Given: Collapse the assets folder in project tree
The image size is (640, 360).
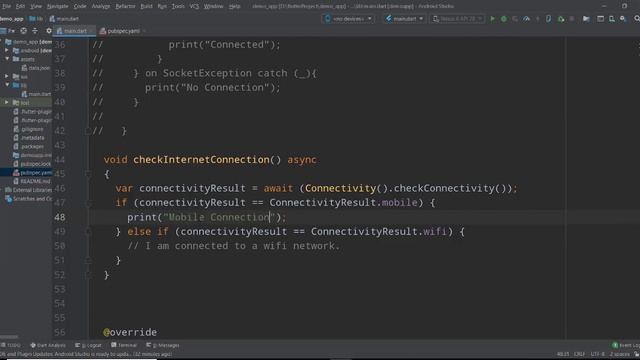Looking at the screenshot, I should [7, 59].
